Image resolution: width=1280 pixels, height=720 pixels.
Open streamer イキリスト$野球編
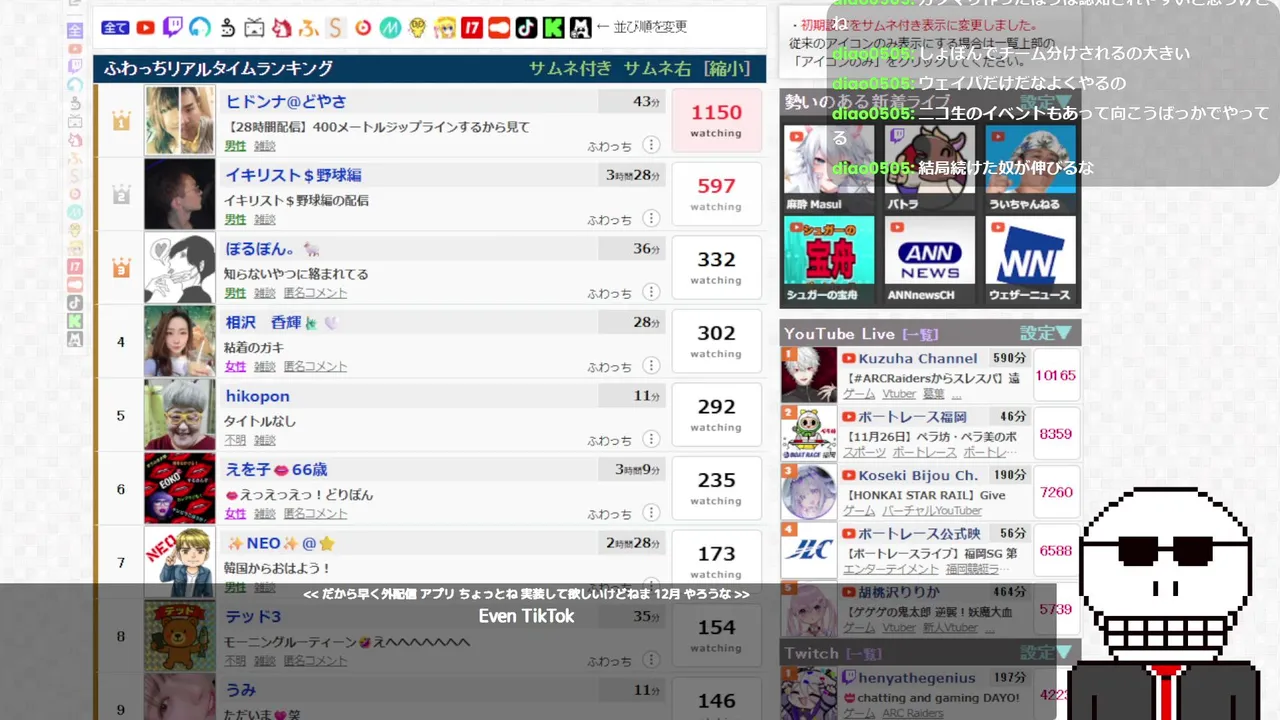coord(293,175)
